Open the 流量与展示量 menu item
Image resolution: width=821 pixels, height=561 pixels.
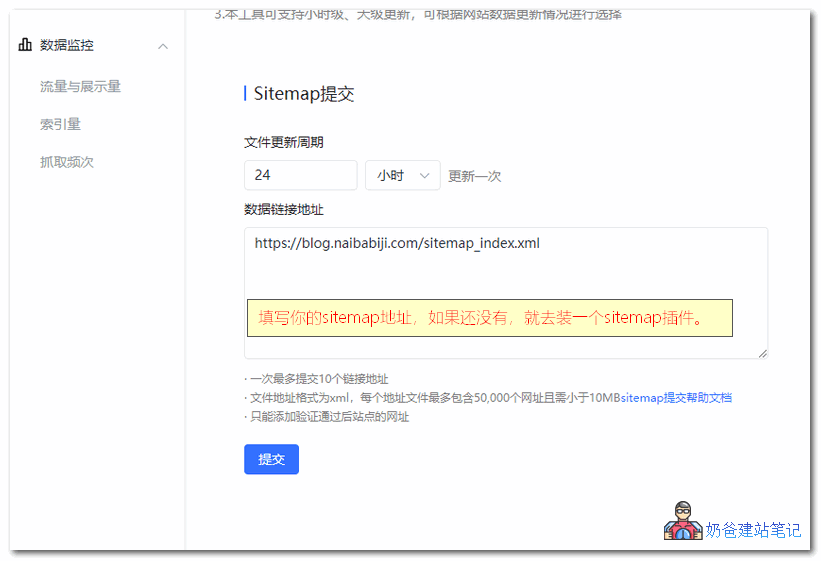coord(80,86)
